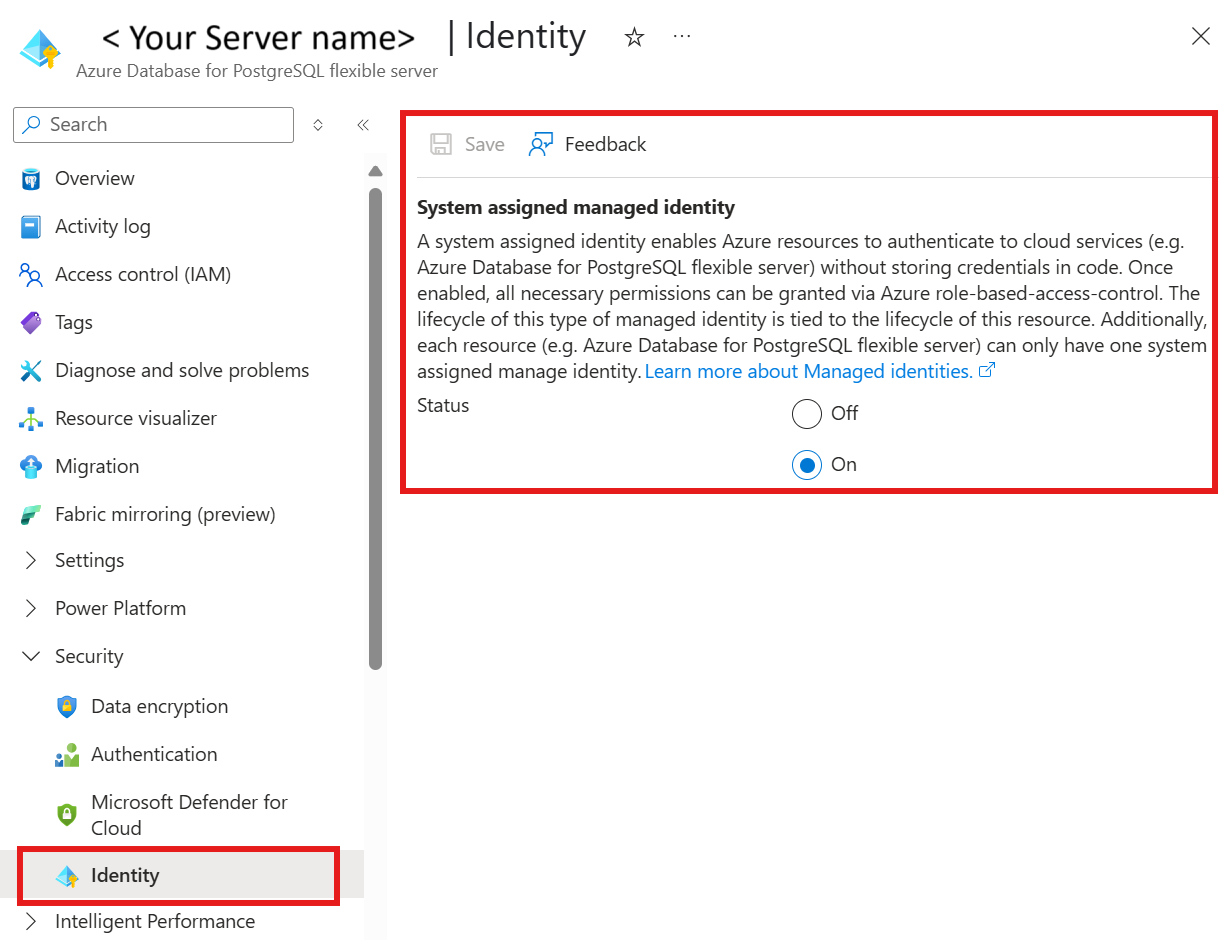Click the System assigned managed identity heading
The height and width of the screenshot is (940, 1219).
click(x=576, y=207)
